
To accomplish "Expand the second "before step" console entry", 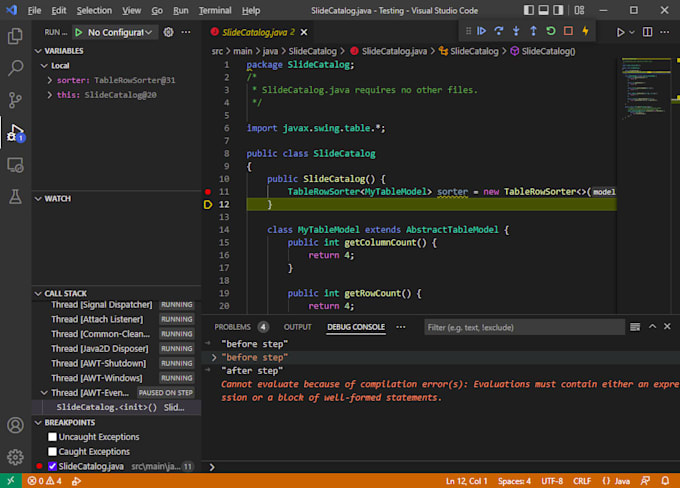I will coord(214,357).
